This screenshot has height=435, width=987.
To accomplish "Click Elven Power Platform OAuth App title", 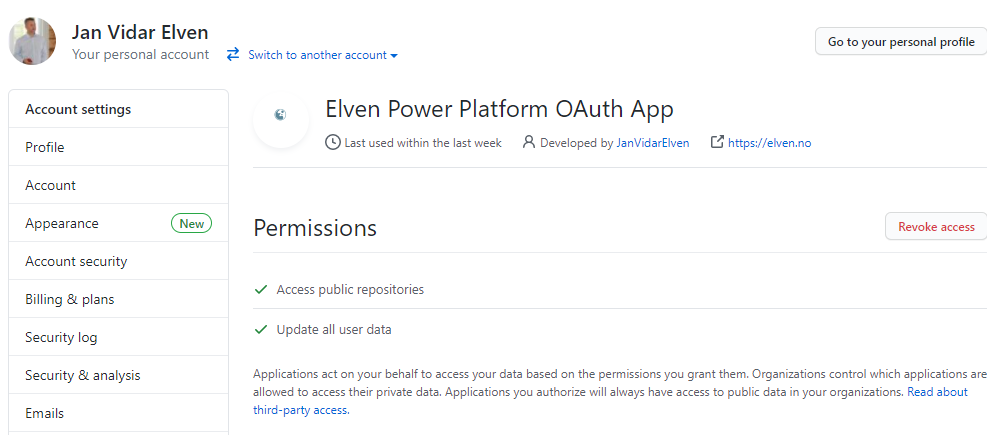I will tap(499, 109).
